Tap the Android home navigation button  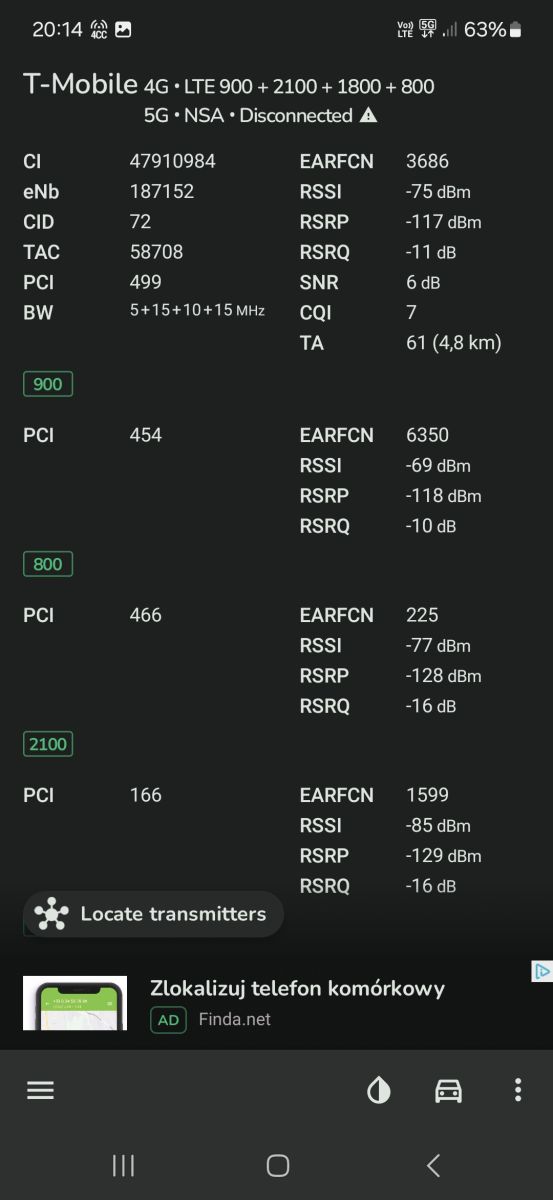(x=278, y=1165)
